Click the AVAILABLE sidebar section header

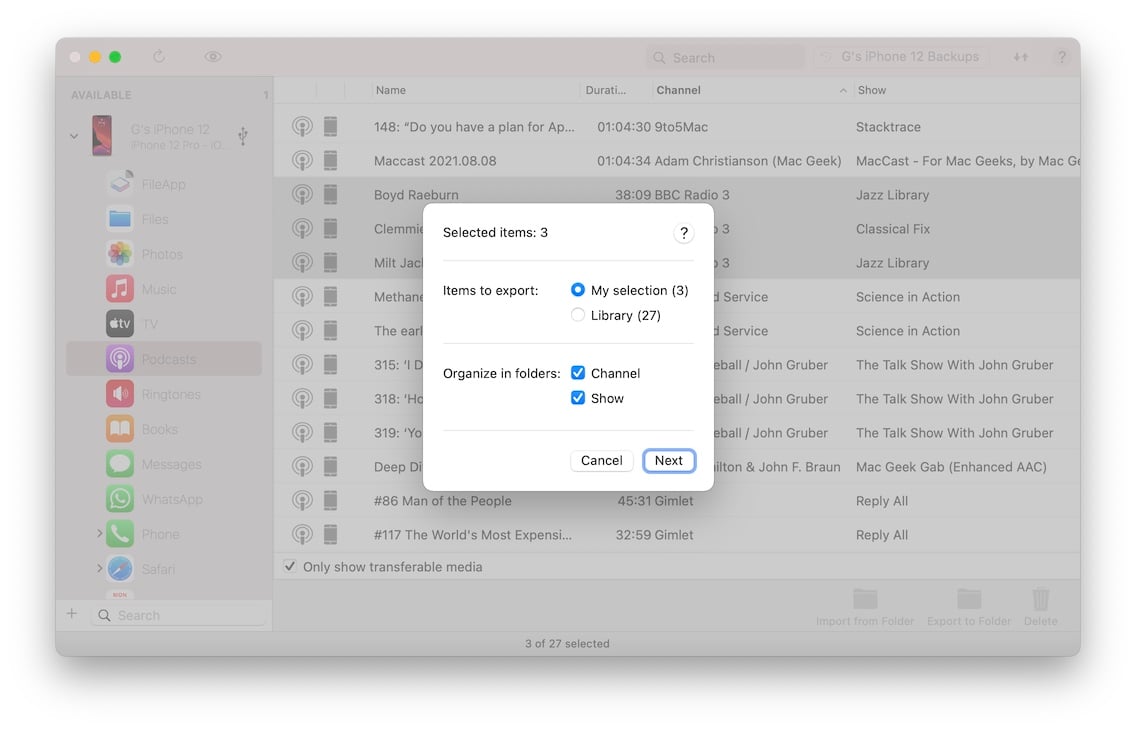coord(101,95)
